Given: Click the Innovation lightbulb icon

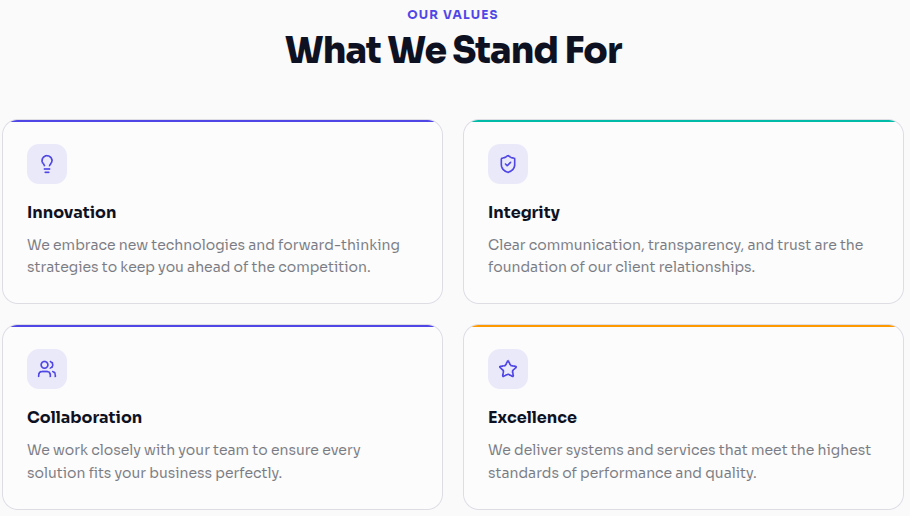Looking at the screenshot, I should click(x=47, y=164).
